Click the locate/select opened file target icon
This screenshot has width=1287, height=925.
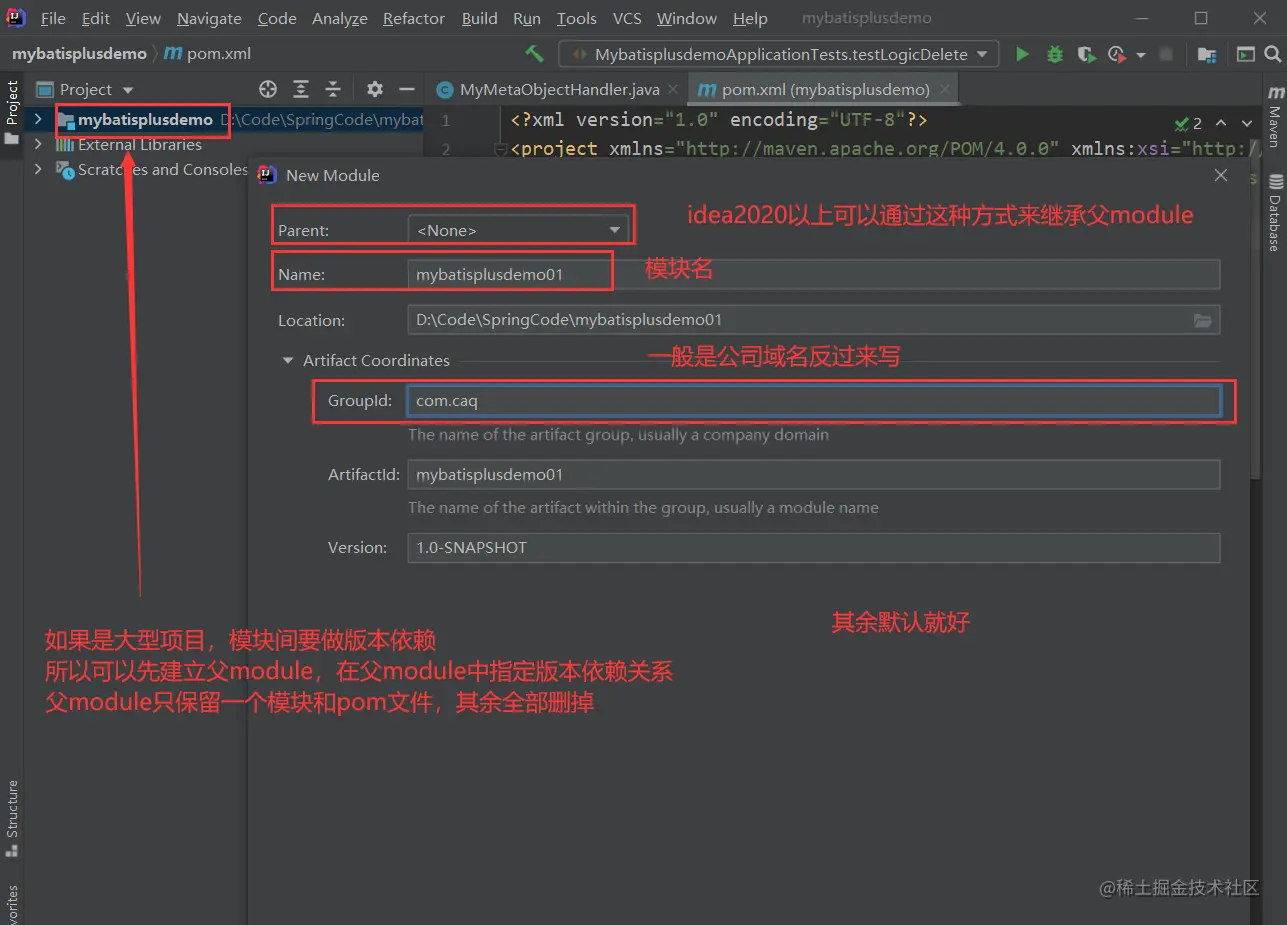click(268, 89)
